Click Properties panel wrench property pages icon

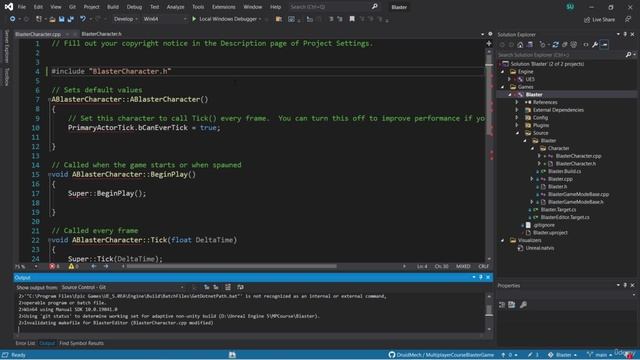coord(523,304)
